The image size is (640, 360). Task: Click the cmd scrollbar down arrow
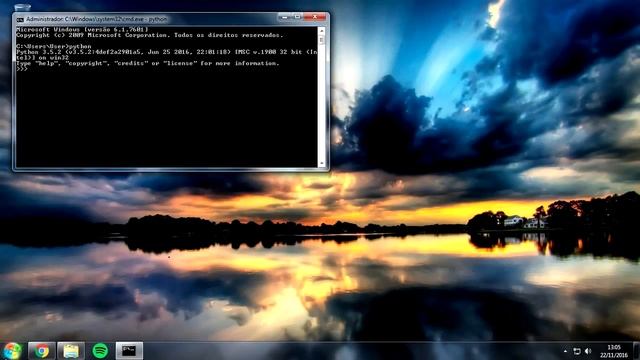[322, 163]
